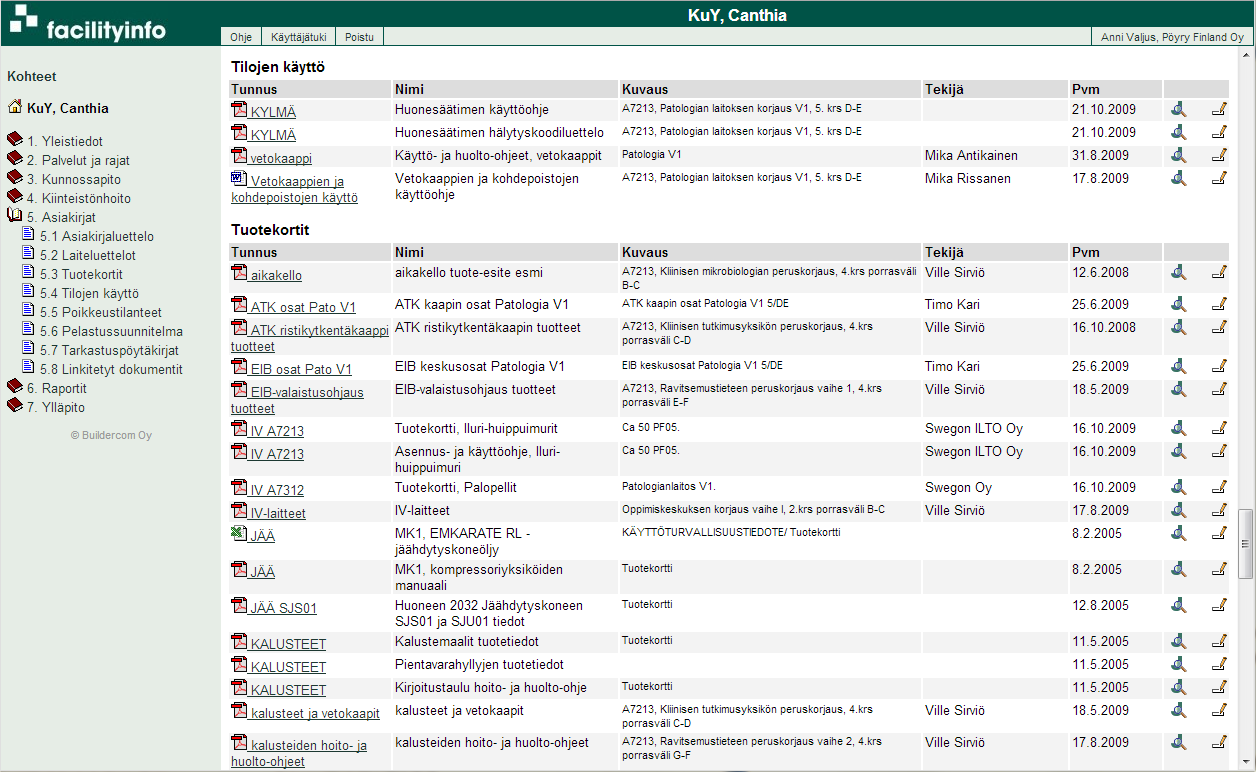Expand the 3. Kunnossapito section
The height and width of the screenshot is (772, 1256).
[15, 179]
